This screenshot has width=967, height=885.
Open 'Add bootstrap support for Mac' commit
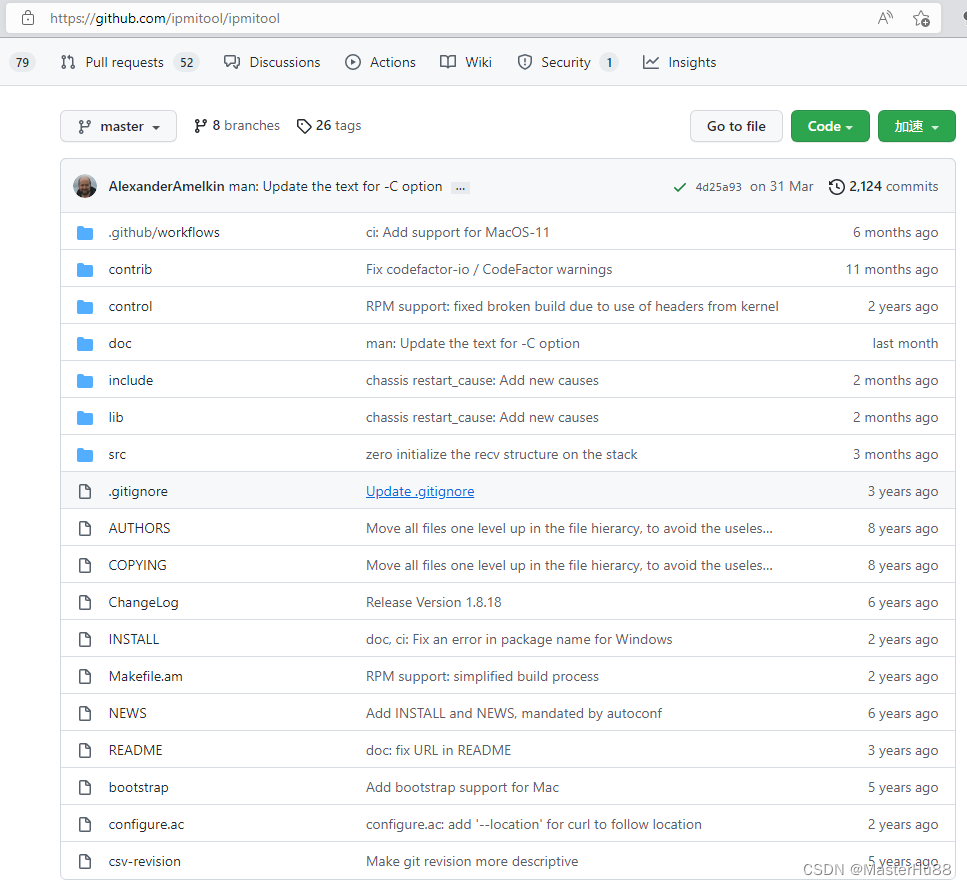point(463,788)
